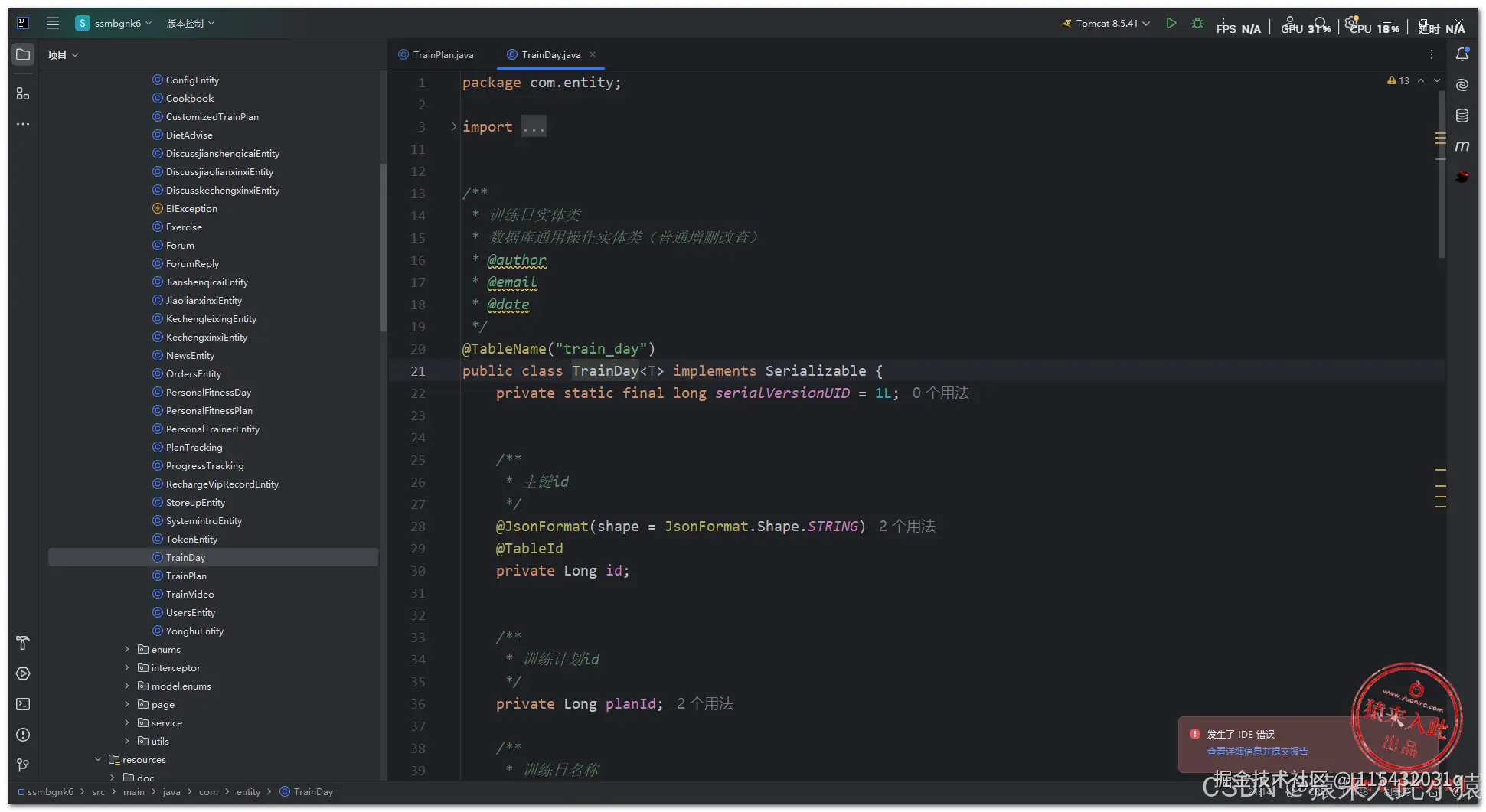The image size is (1486, 812).
Task: Click the java breadcrumb
Action: click(171, 791)
